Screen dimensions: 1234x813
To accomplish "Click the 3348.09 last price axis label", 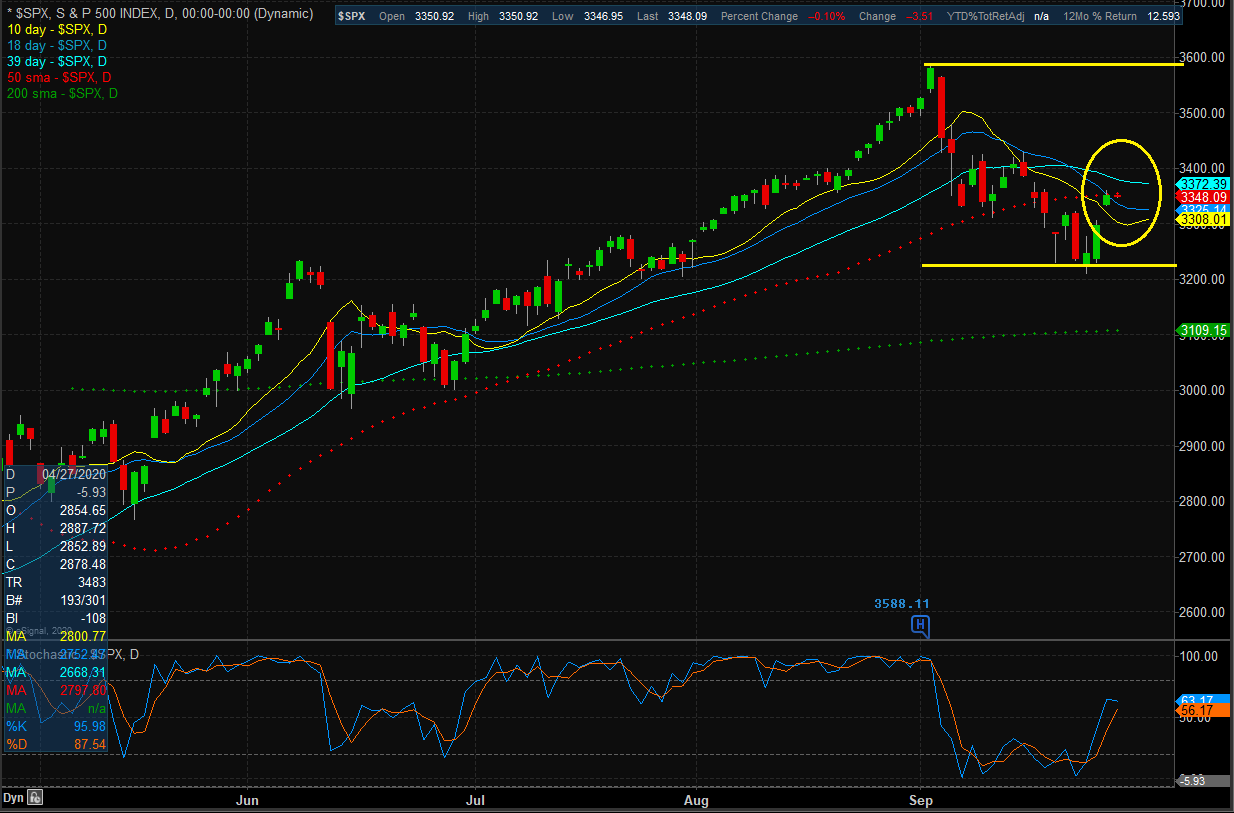I will [1203, 197].
